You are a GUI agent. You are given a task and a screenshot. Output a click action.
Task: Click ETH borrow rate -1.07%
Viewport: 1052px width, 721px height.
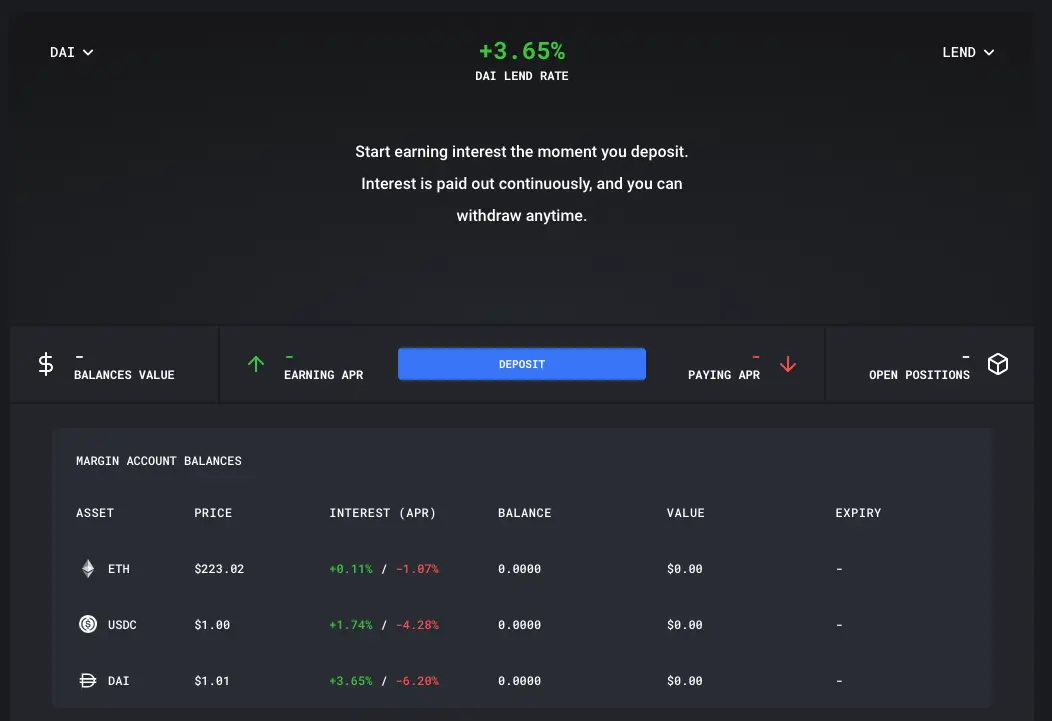pos(417,569)
